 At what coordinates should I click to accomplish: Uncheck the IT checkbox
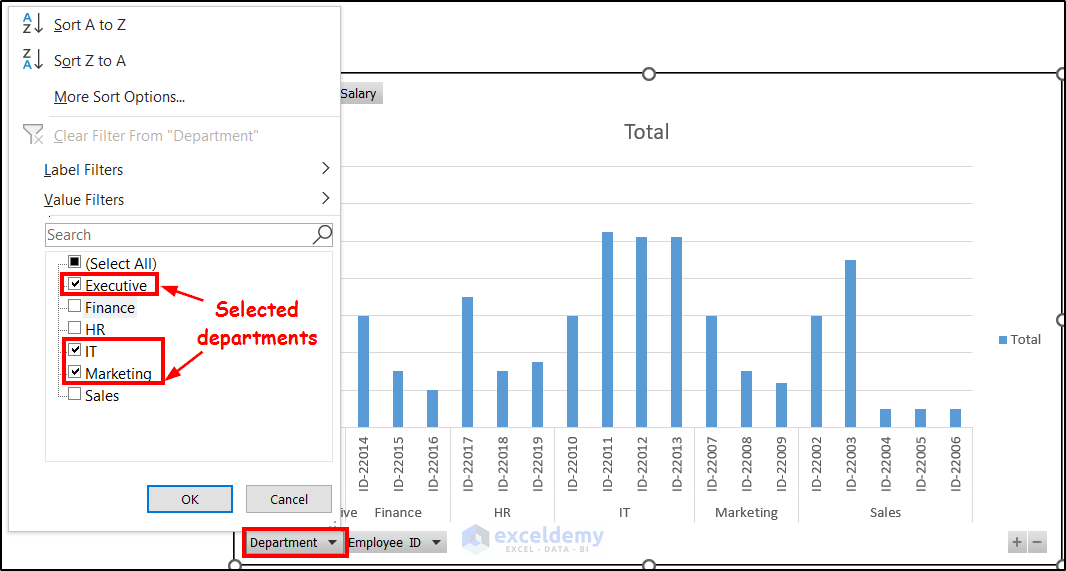(75, 350)
